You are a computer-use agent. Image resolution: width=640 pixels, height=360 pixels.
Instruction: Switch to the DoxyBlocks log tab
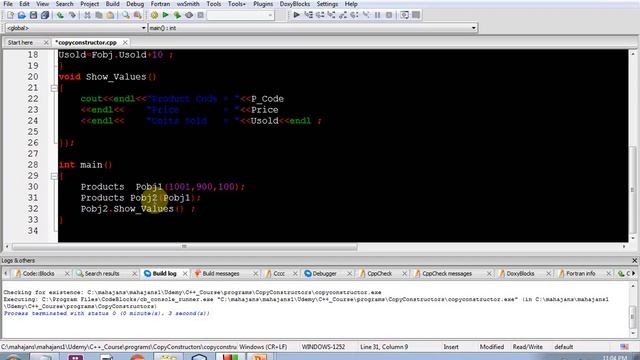(x=520, y=273)
